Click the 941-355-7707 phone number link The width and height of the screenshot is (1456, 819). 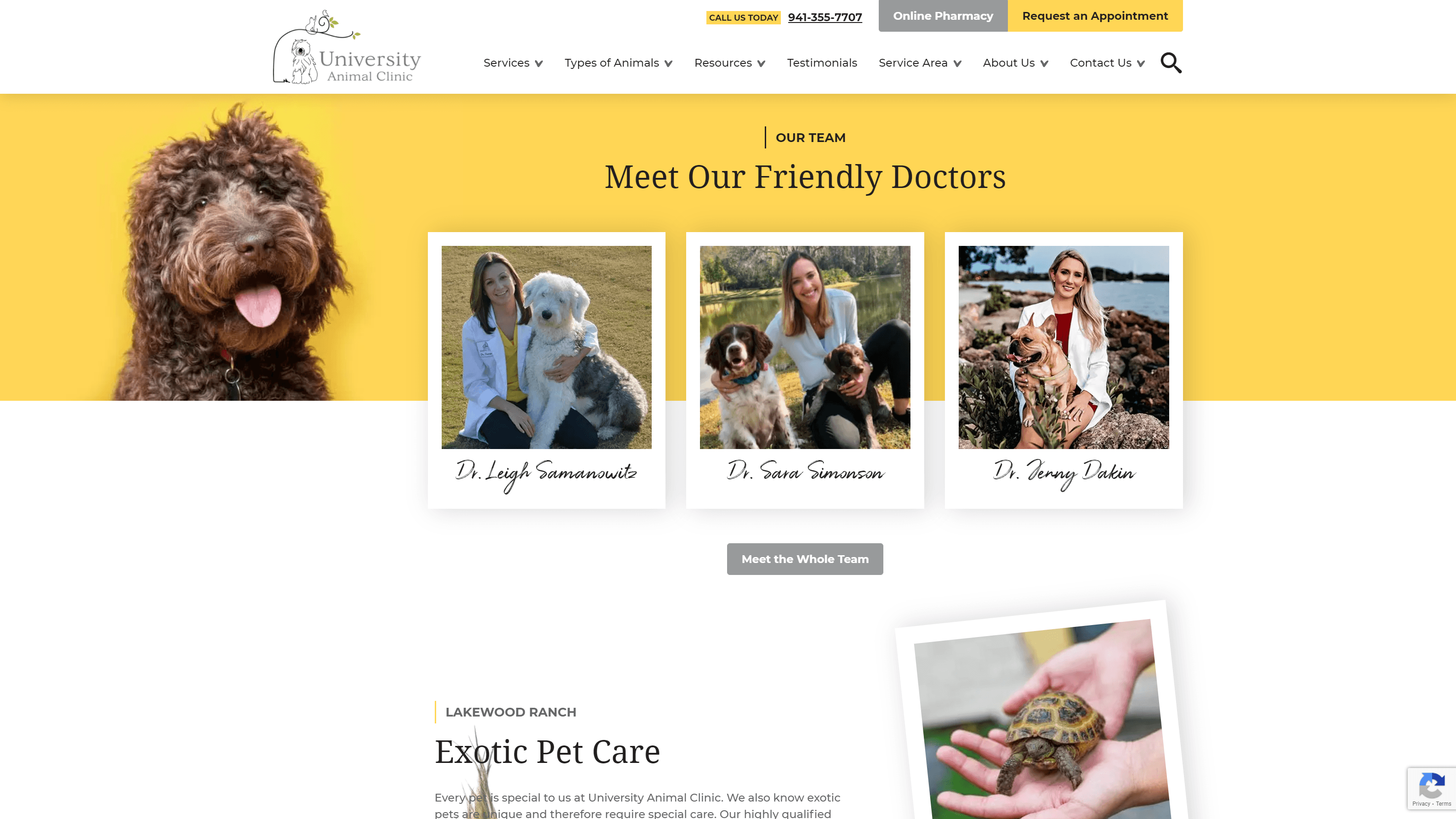(824, 16)
